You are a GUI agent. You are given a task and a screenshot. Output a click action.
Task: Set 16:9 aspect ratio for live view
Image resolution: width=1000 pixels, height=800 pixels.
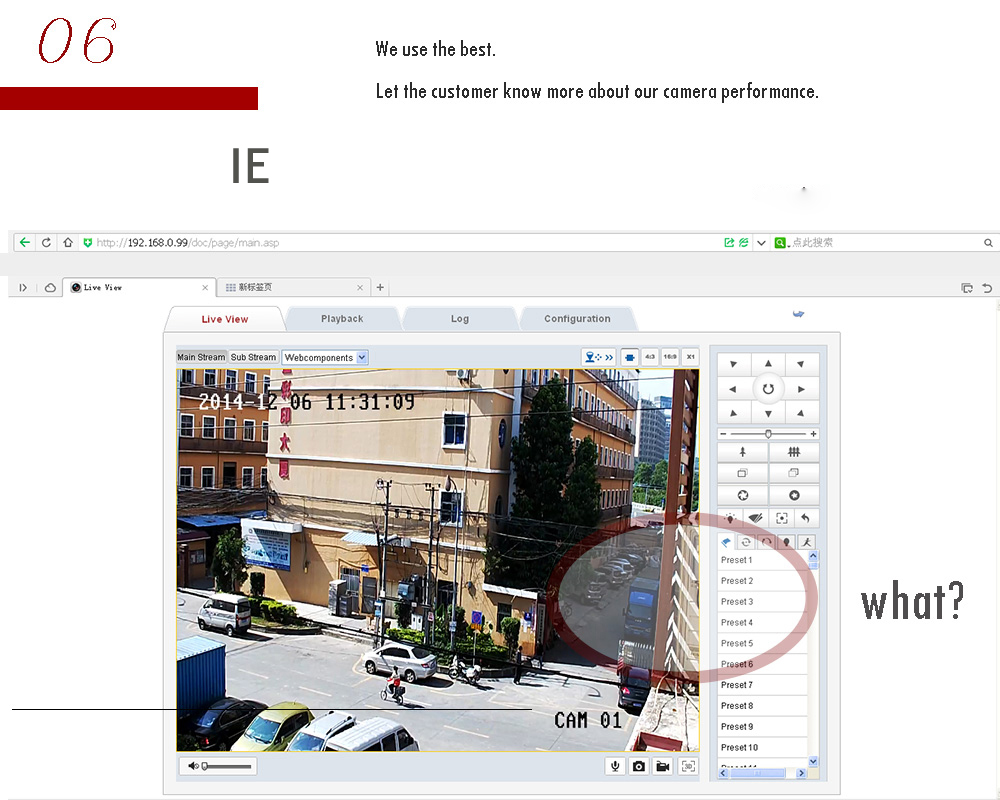click(x=670, y=356)
